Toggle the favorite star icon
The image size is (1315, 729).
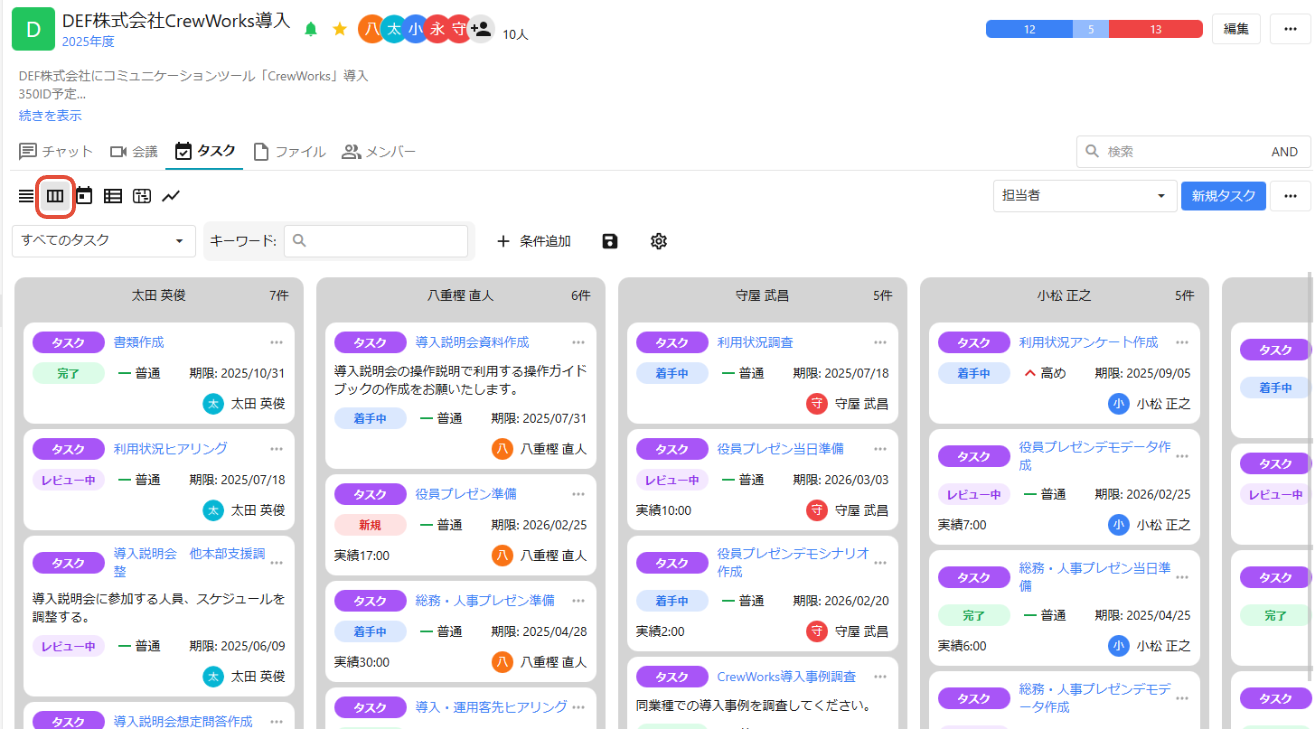point(340,29)
